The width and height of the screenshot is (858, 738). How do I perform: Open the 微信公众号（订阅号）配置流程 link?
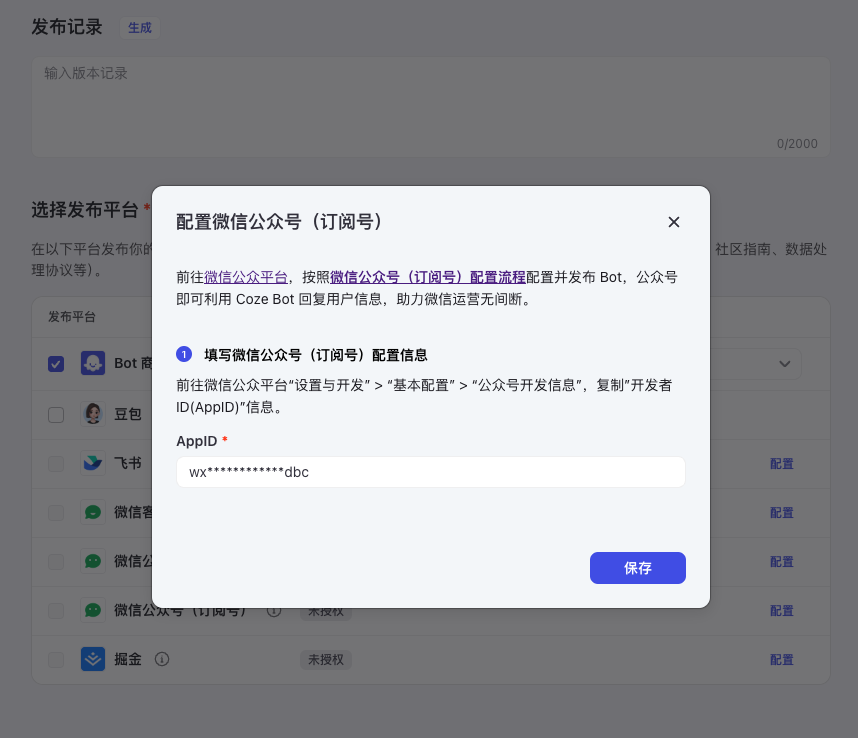[427, 277]
